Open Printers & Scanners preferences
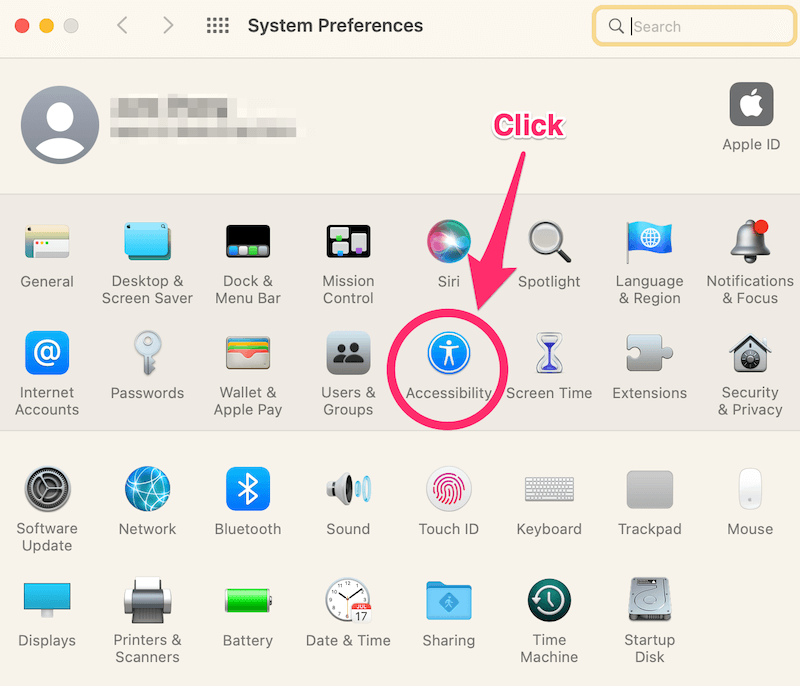The image size is (800, 686). point(147,600)
